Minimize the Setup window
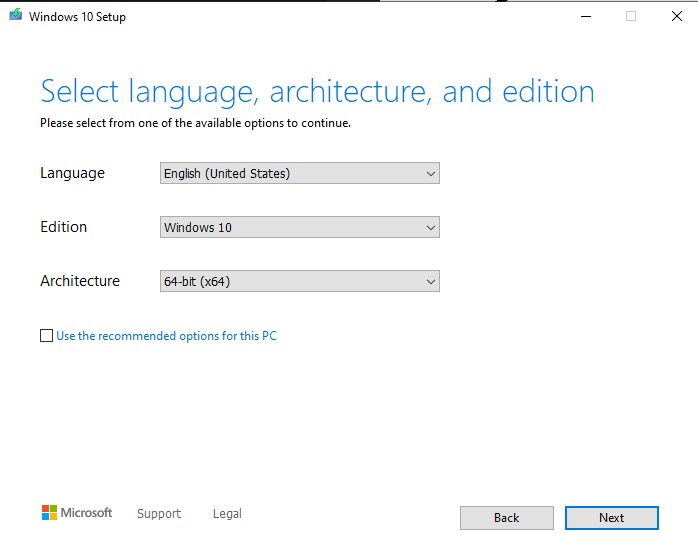The image size is (698, 551). click(x=584, y=16)
